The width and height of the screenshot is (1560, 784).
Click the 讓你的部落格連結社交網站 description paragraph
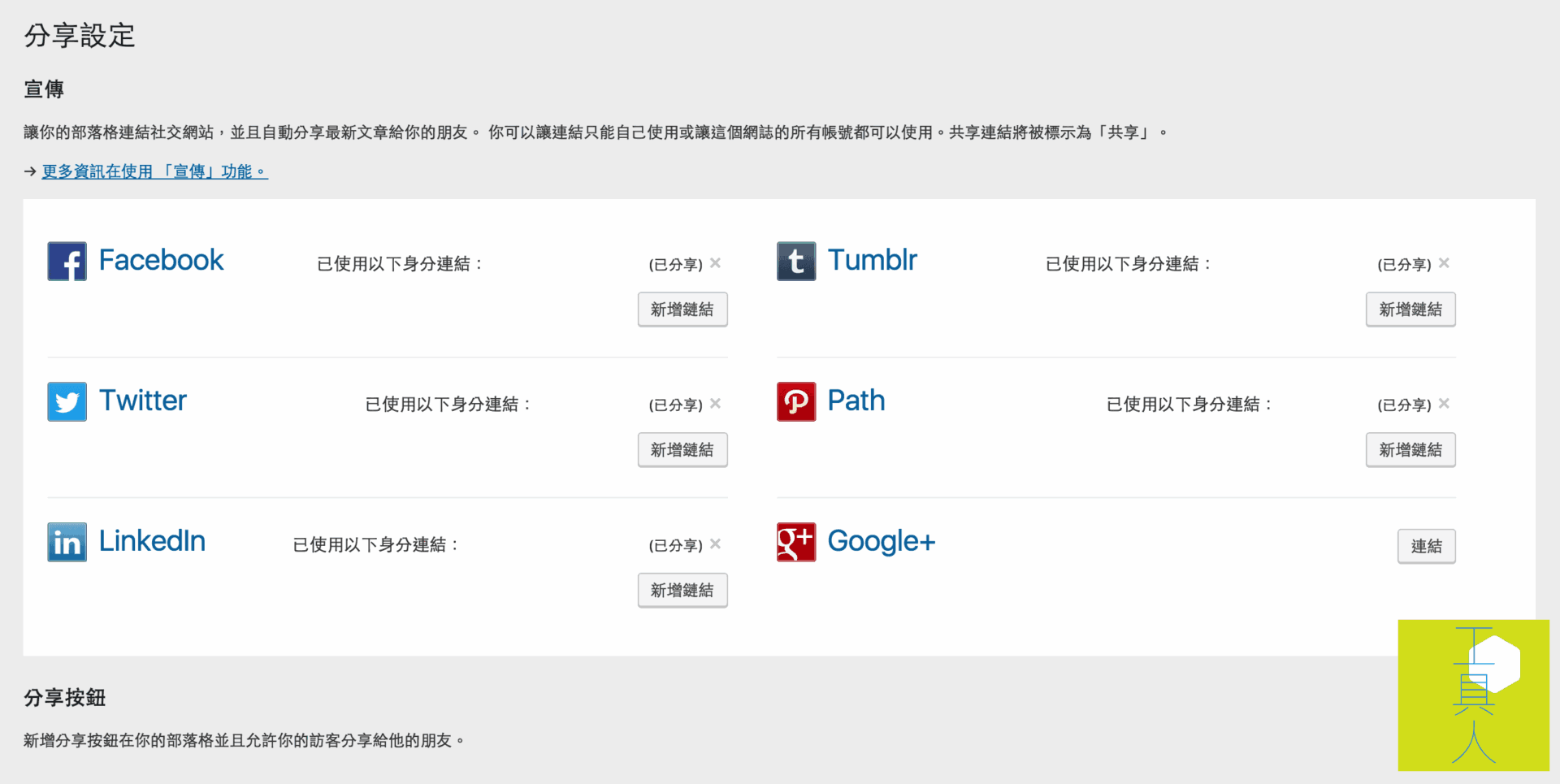tap(596, 132)
